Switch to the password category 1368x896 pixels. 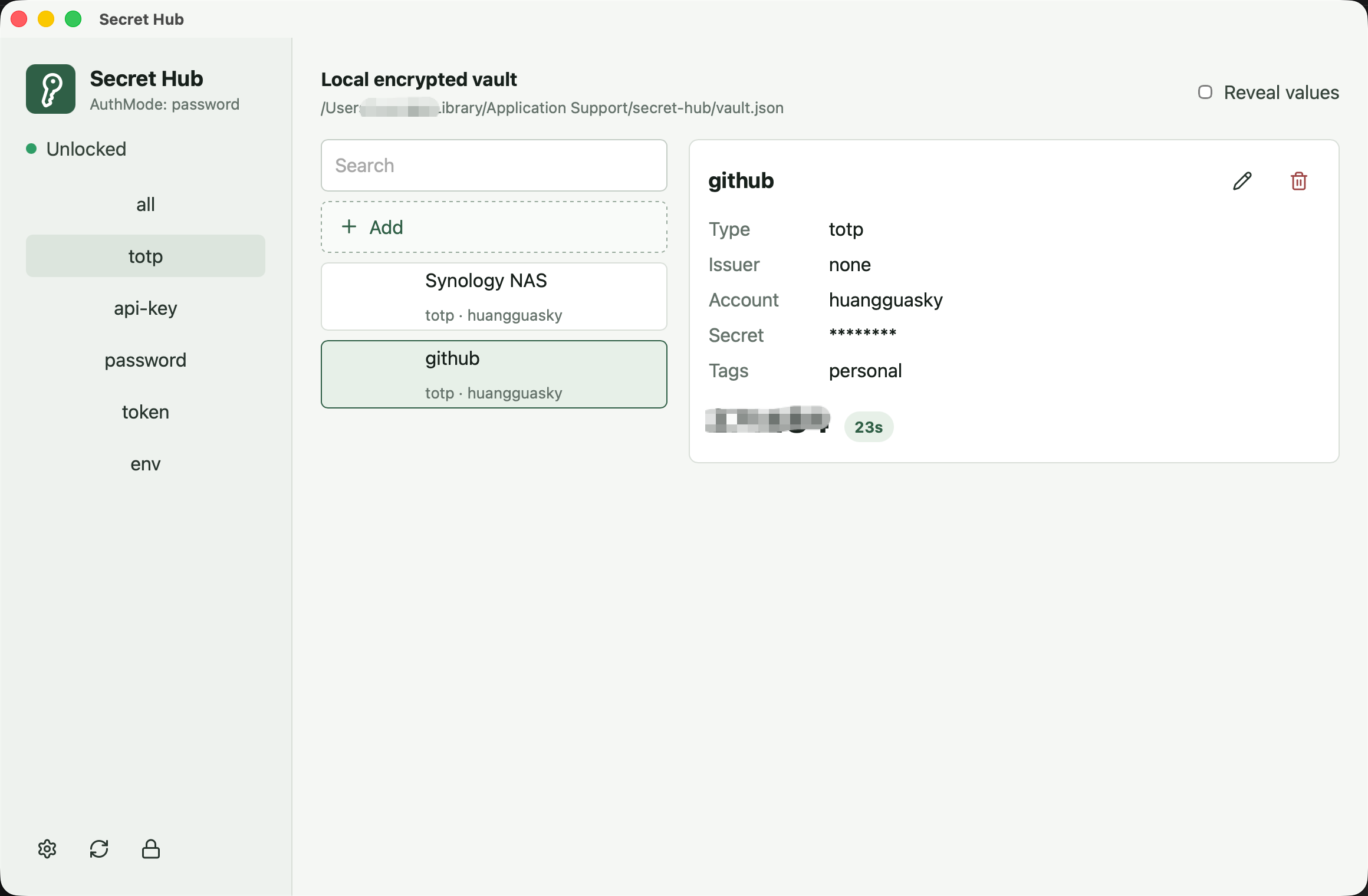tap(146, 360)
